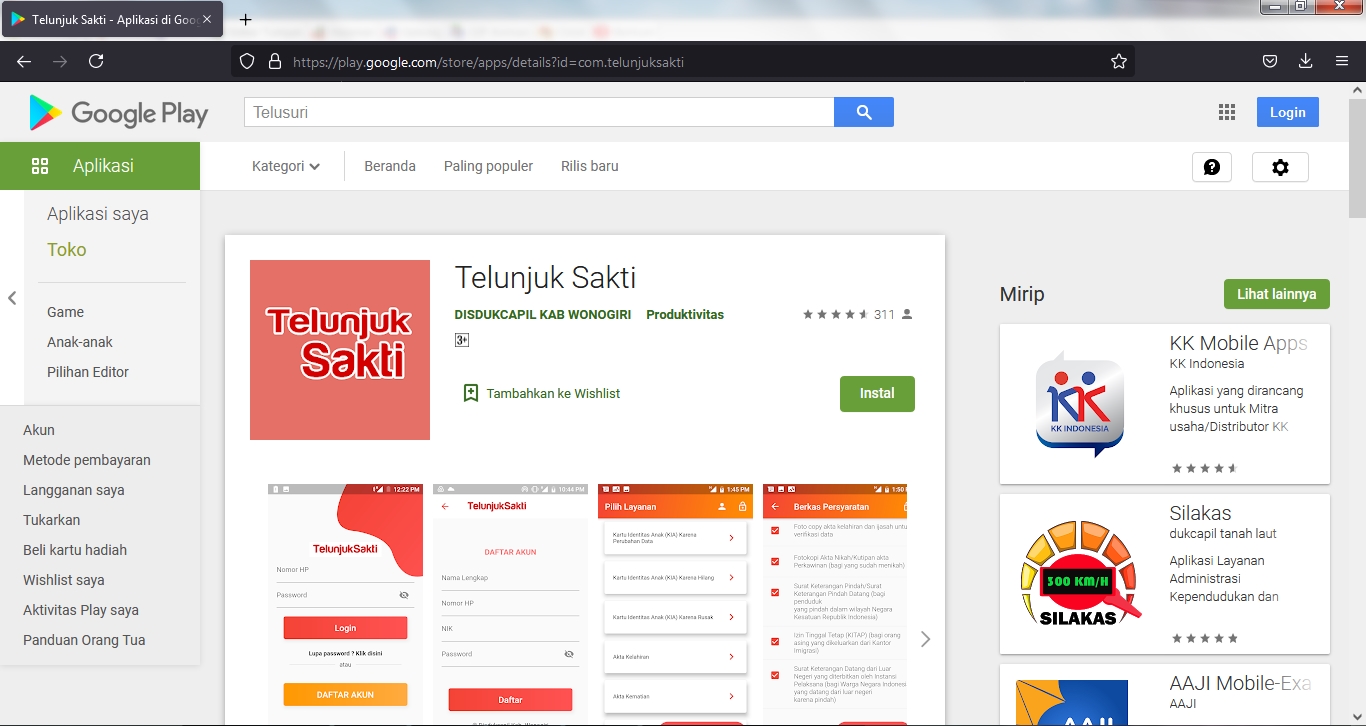Click Lihat lainnya button
Viewport: 1366px width, 726px height.
(1277, 294)
